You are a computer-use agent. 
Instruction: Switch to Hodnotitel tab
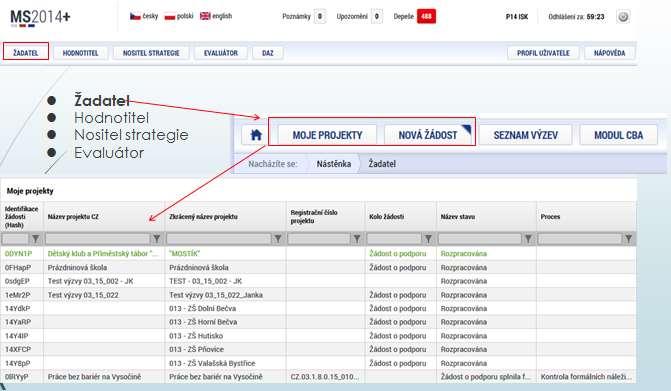[80, 53]
